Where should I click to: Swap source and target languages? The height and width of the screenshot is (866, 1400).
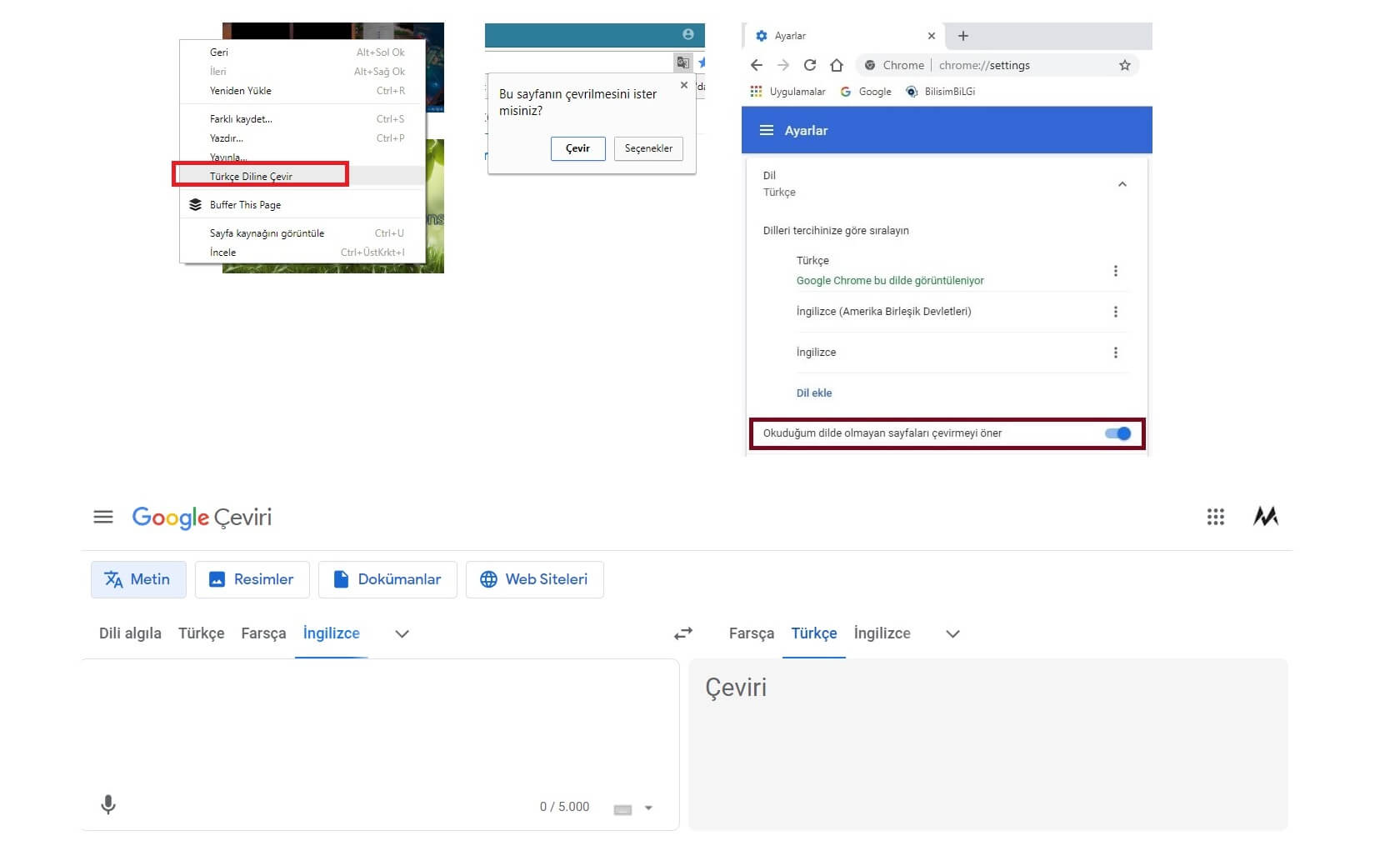point(683,633)
